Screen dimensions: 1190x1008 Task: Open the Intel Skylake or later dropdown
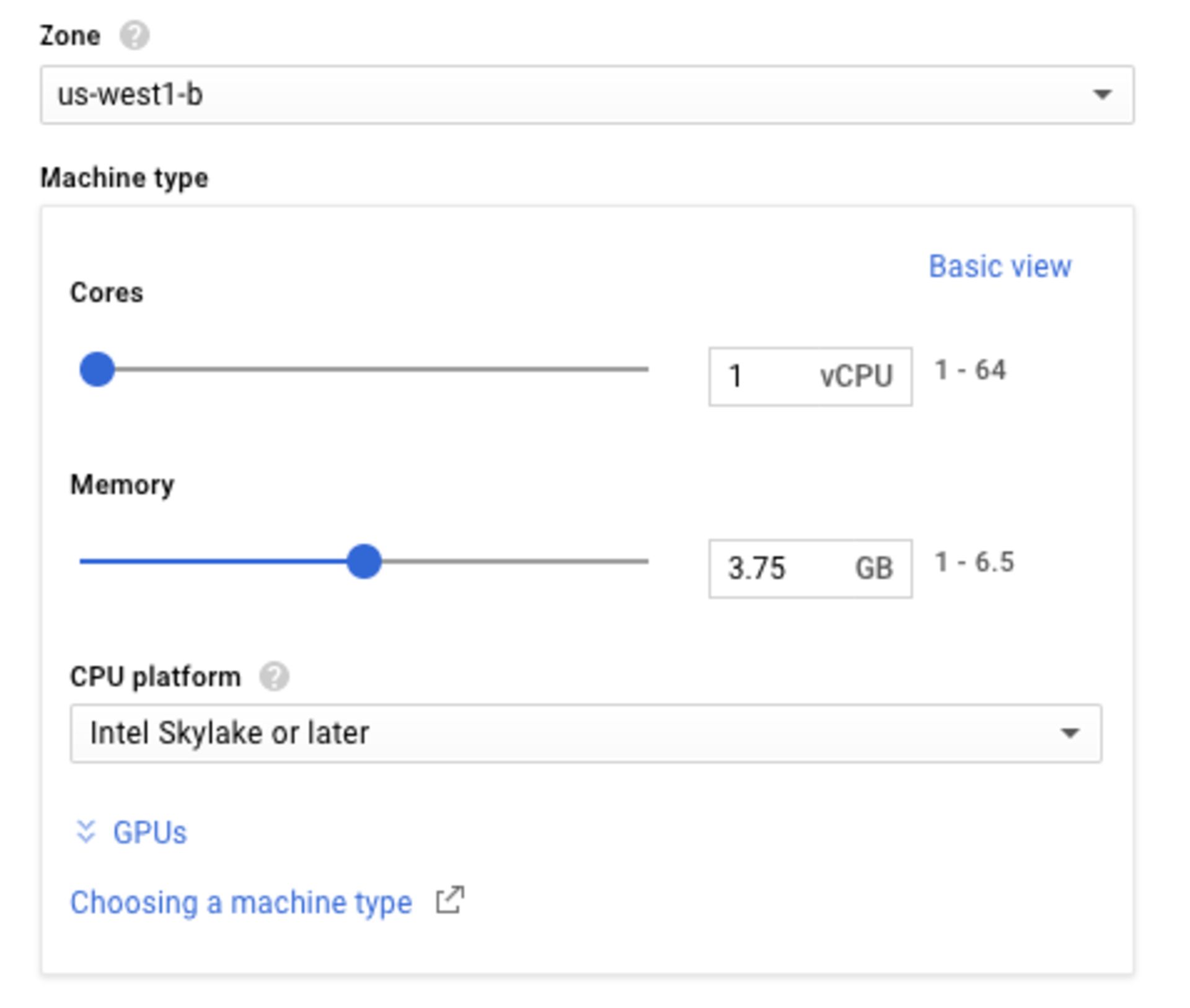pyautogui.click(x=588, y=735)
